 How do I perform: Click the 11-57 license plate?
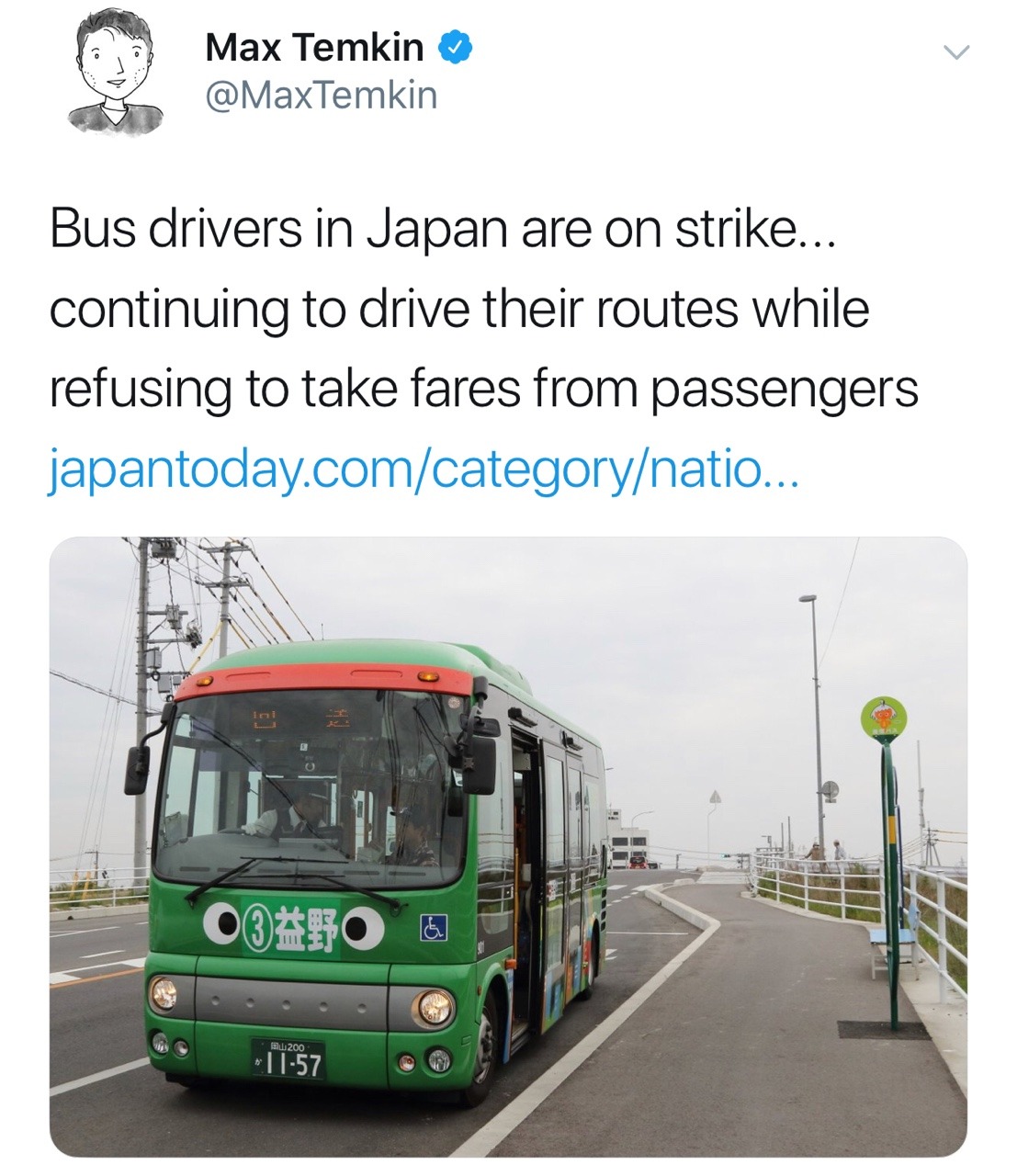tap(289, 1058)
